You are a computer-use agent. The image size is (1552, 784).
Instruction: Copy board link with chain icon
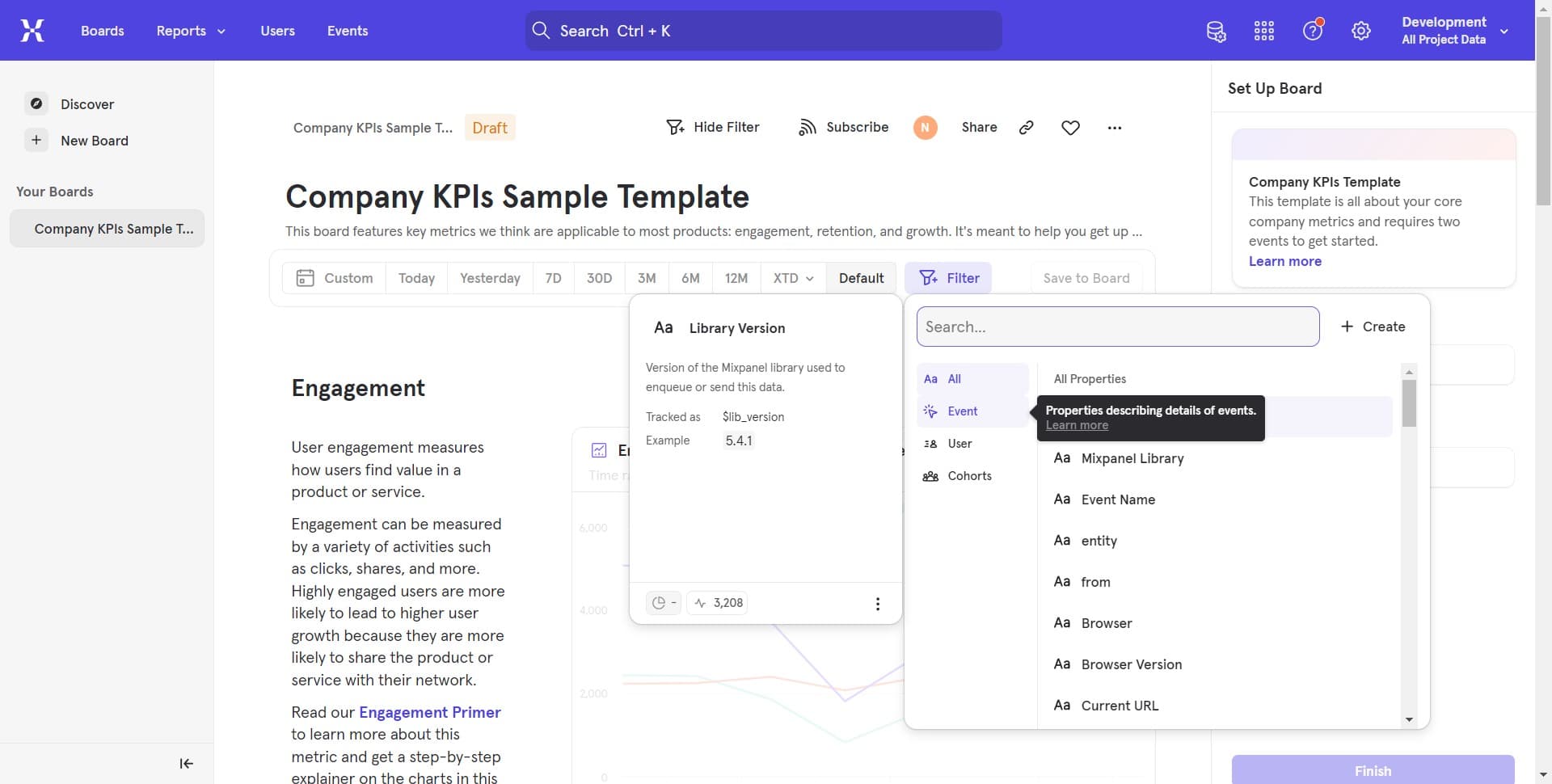coord(1027,128)
